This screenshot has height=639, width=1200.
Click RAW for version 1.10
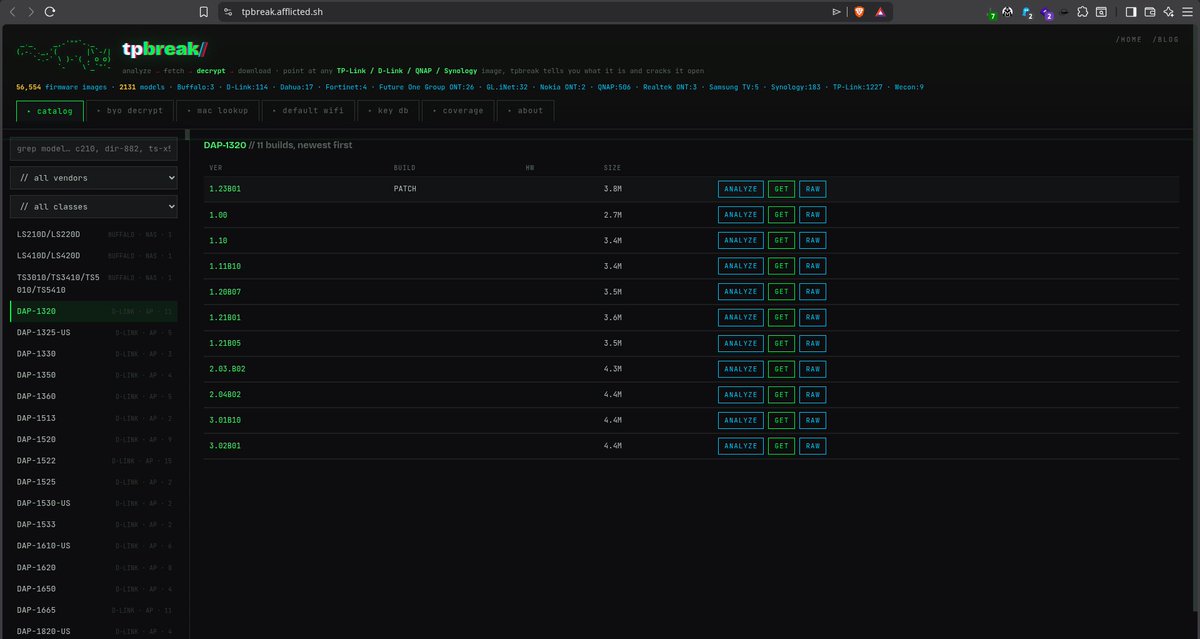(x=812, y=240)
